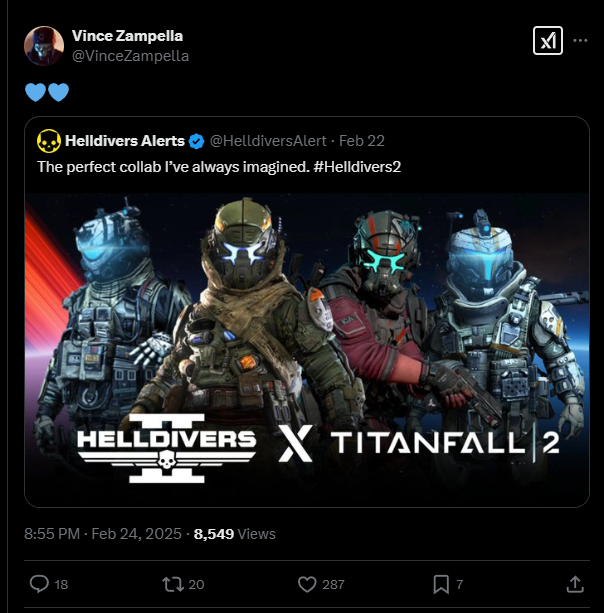
Task: Click the Grok icon at top right
Action: [546, 41]
